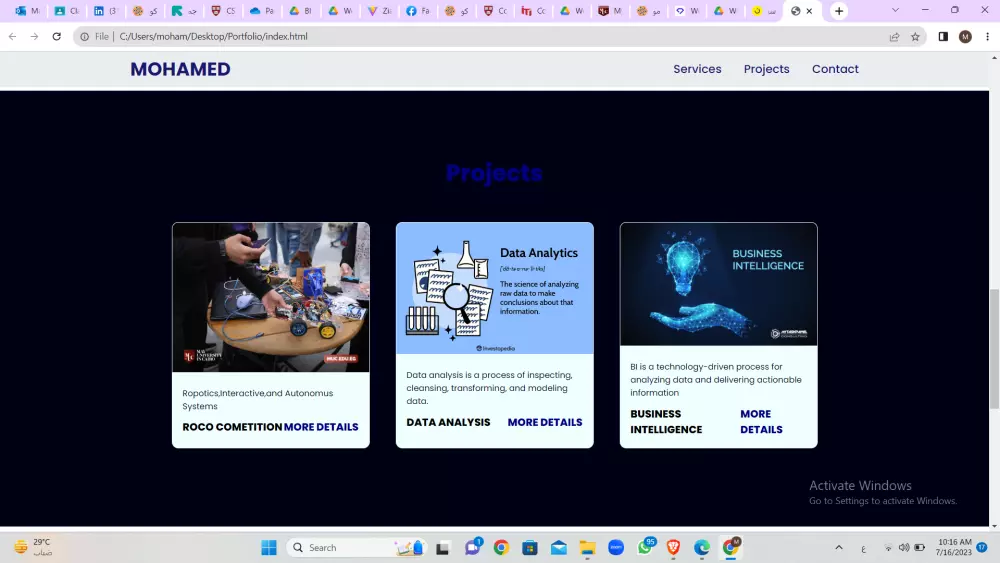Open Zoom from the taskbar

(616, 547)
